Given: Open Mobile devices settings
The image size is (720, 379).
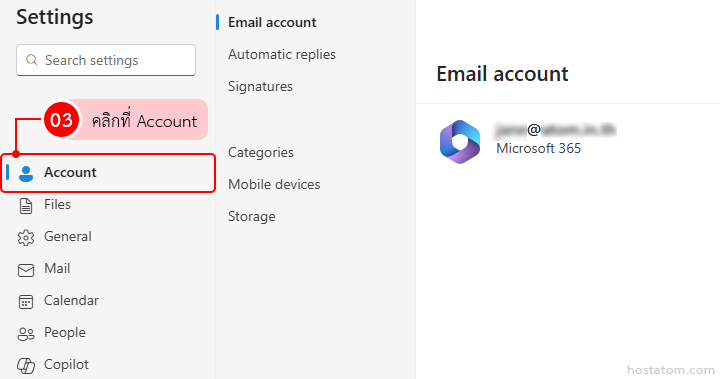Looking at the screenshot, I should click(x=274, y=184).
